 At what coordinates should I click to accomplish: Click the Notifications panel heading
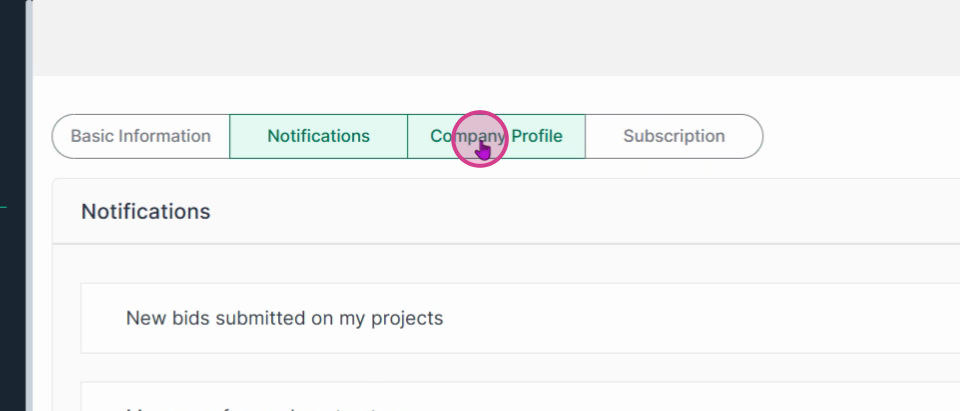pyautogui.click(x=146, y=211)
